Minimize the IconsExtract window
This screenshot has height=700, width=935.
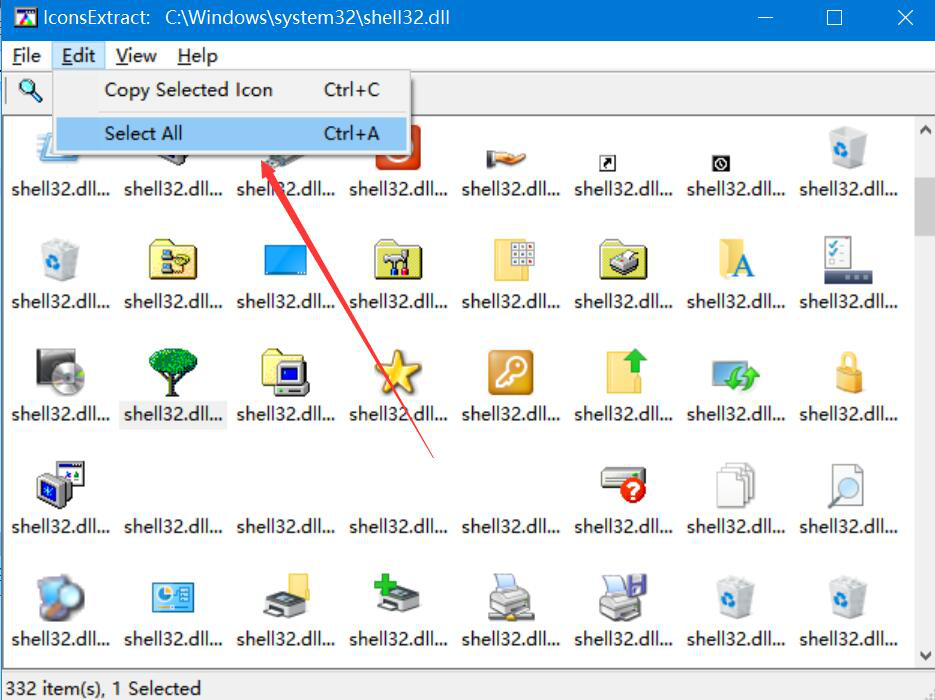(x=765, y=18)
